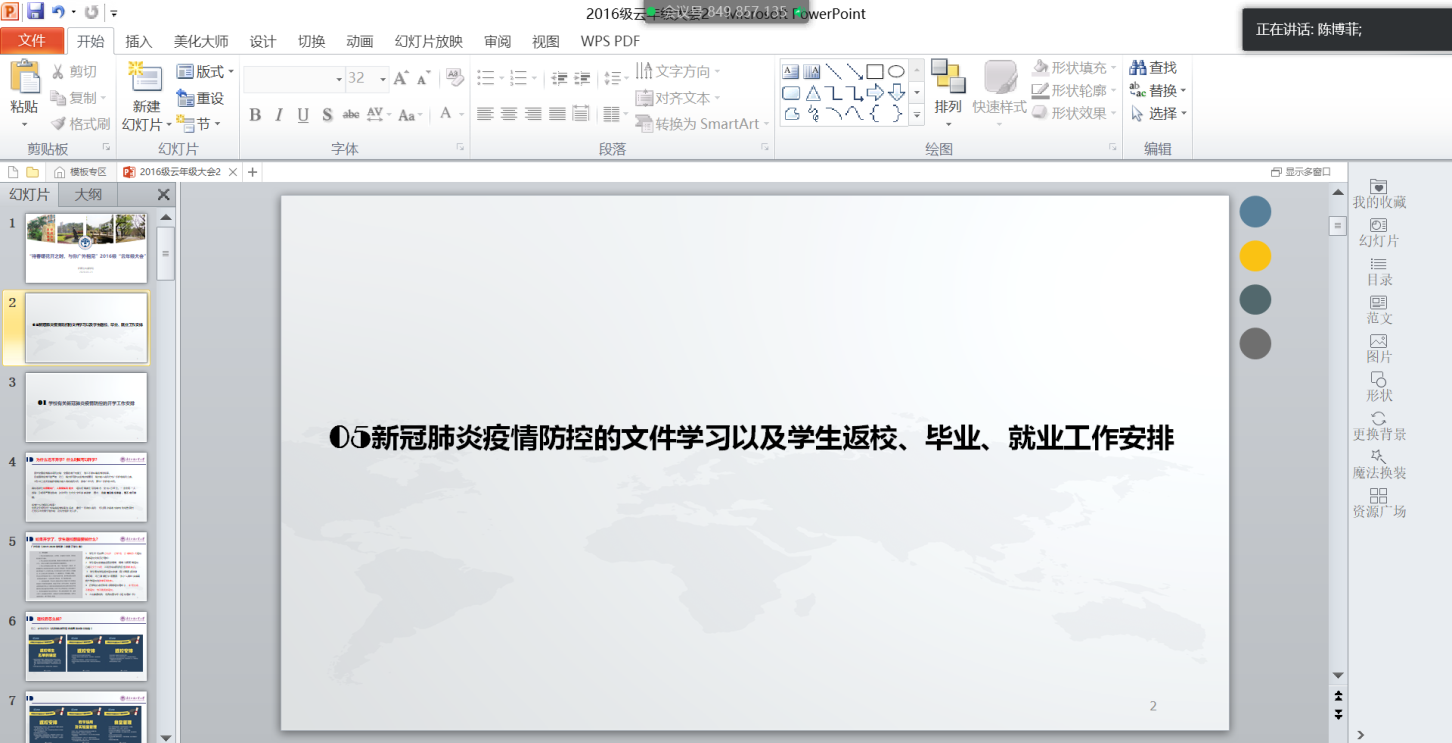
Task: Toggle Italic formatting
Action: [x=279, y=115]
